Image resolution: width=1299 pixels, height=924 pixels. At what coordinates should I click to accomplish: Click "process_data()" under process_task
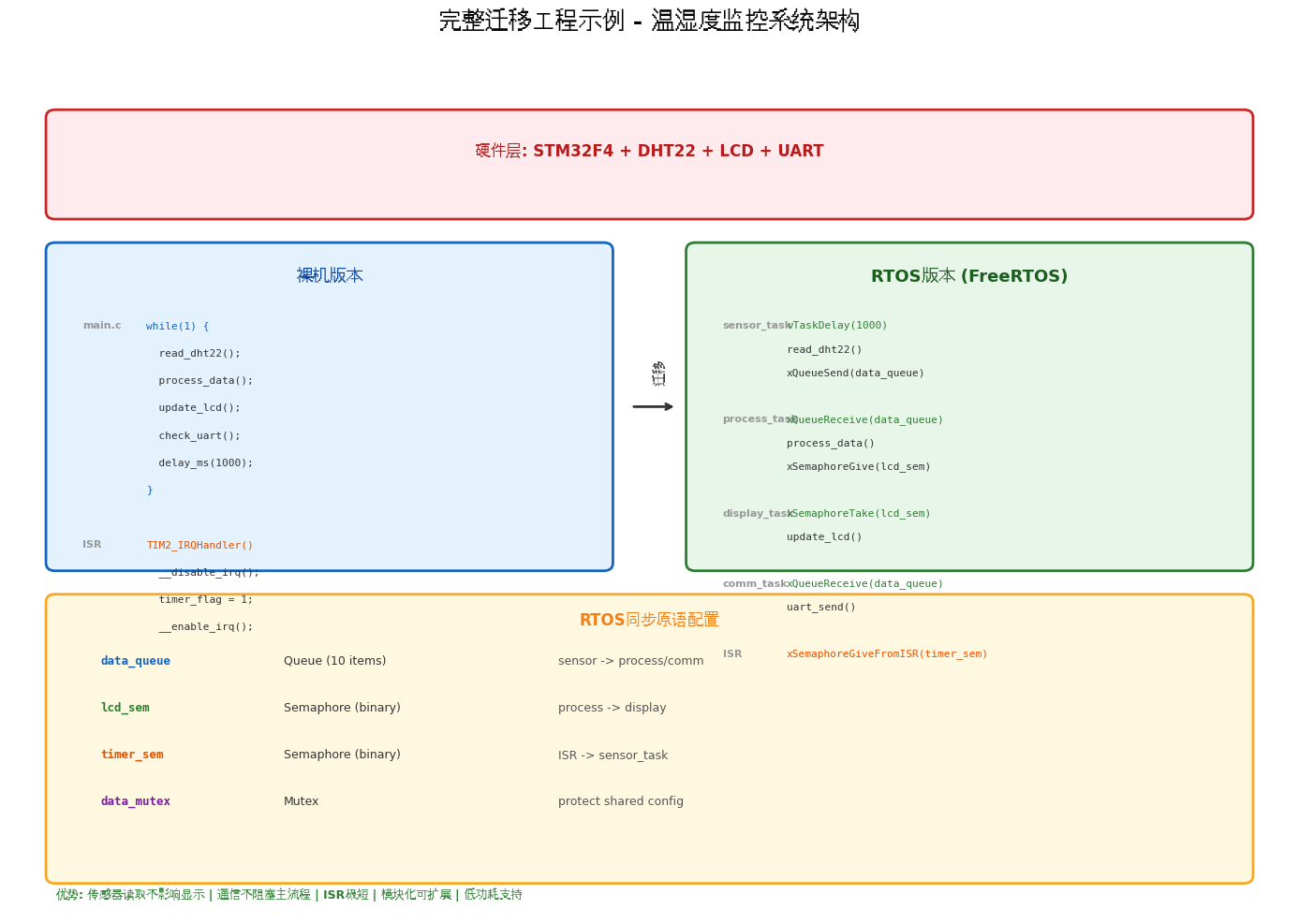click(x=831, y=443)
